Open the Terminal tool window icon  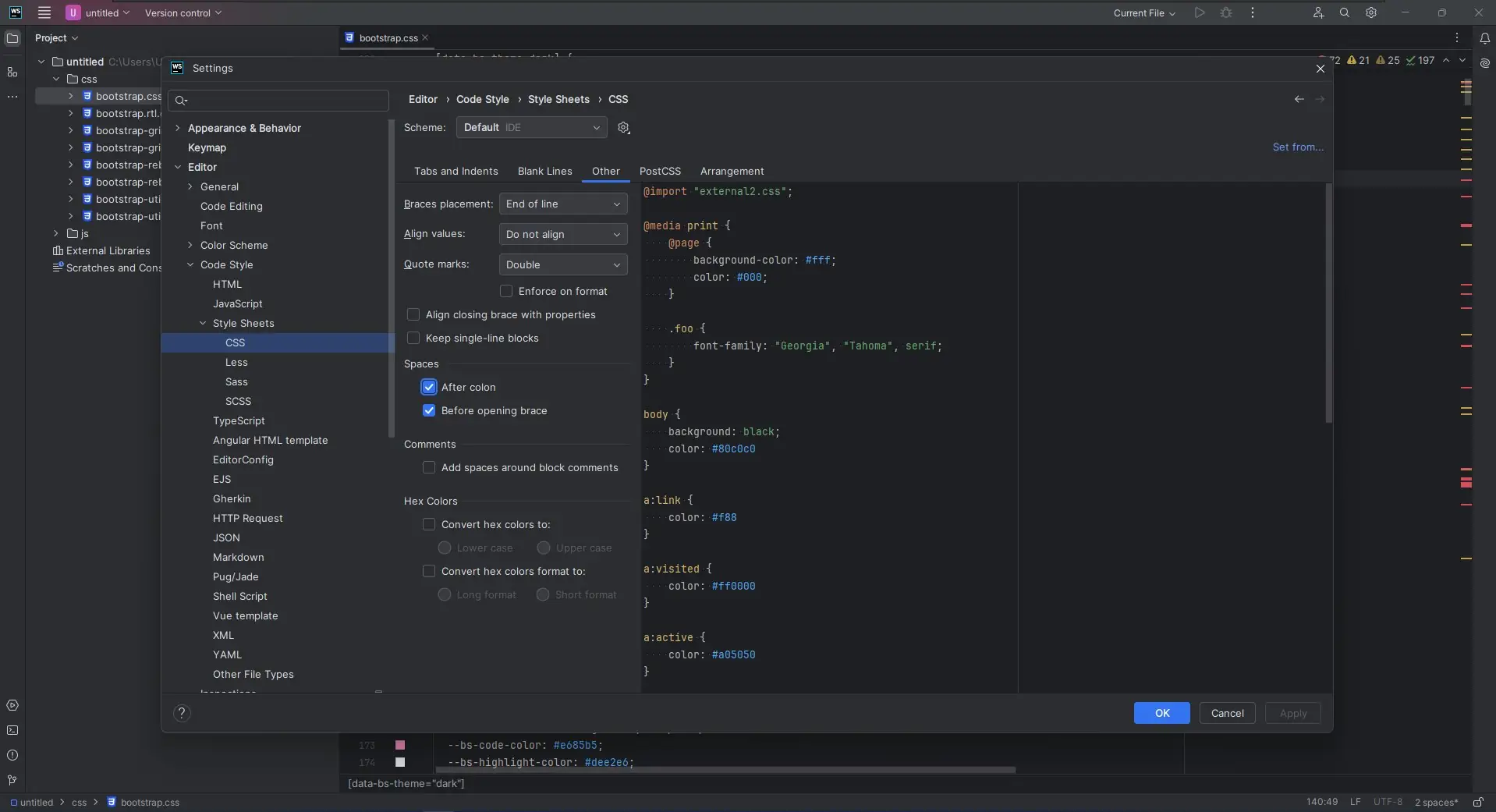point(12,731)
